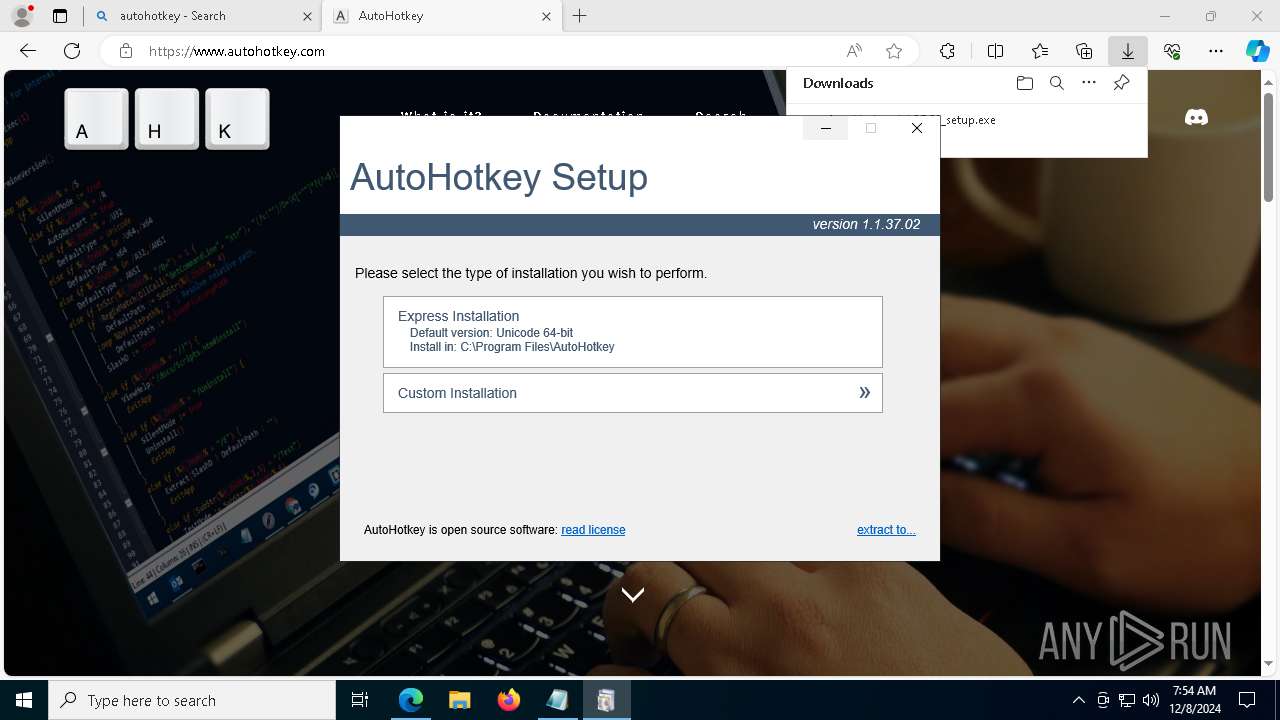The height and width of the screenshot is (720, 1280).
Task: Open Read aloud from address bar
Action: [x=854, y=51]
